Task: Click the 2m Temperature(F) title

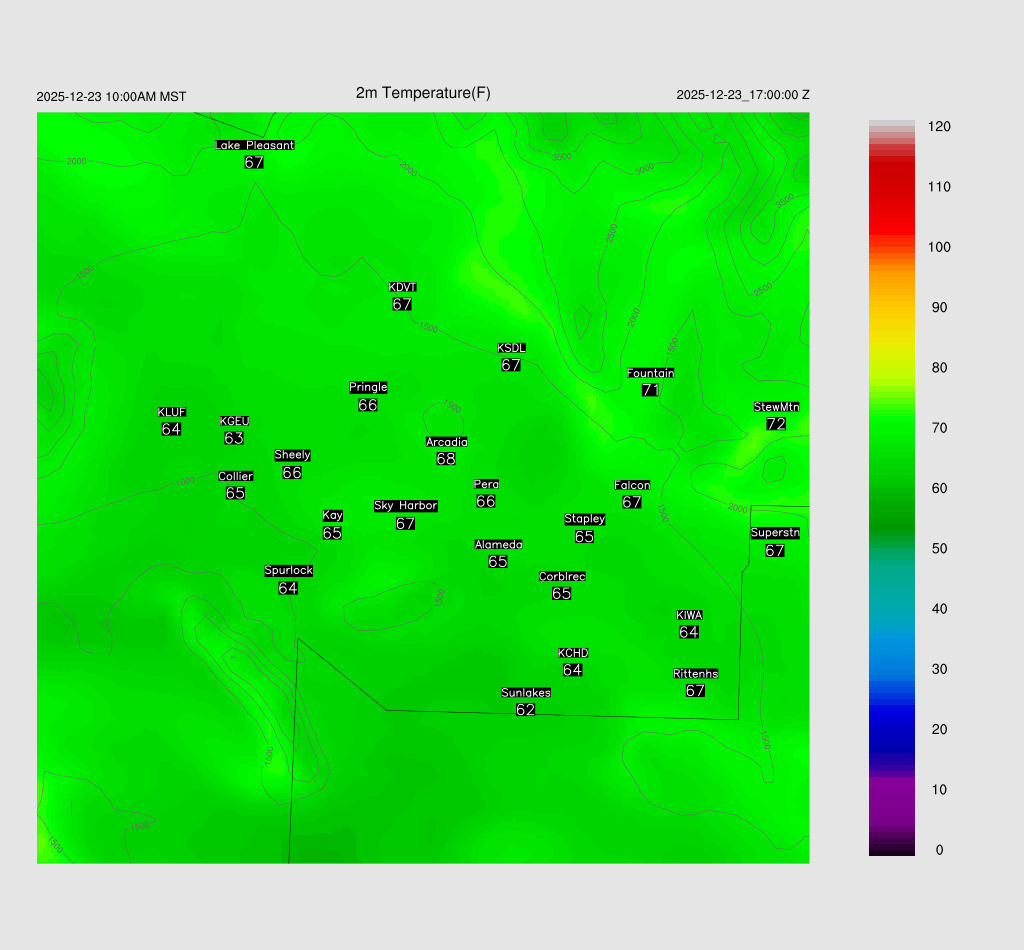Action: (x=423, y=93)
